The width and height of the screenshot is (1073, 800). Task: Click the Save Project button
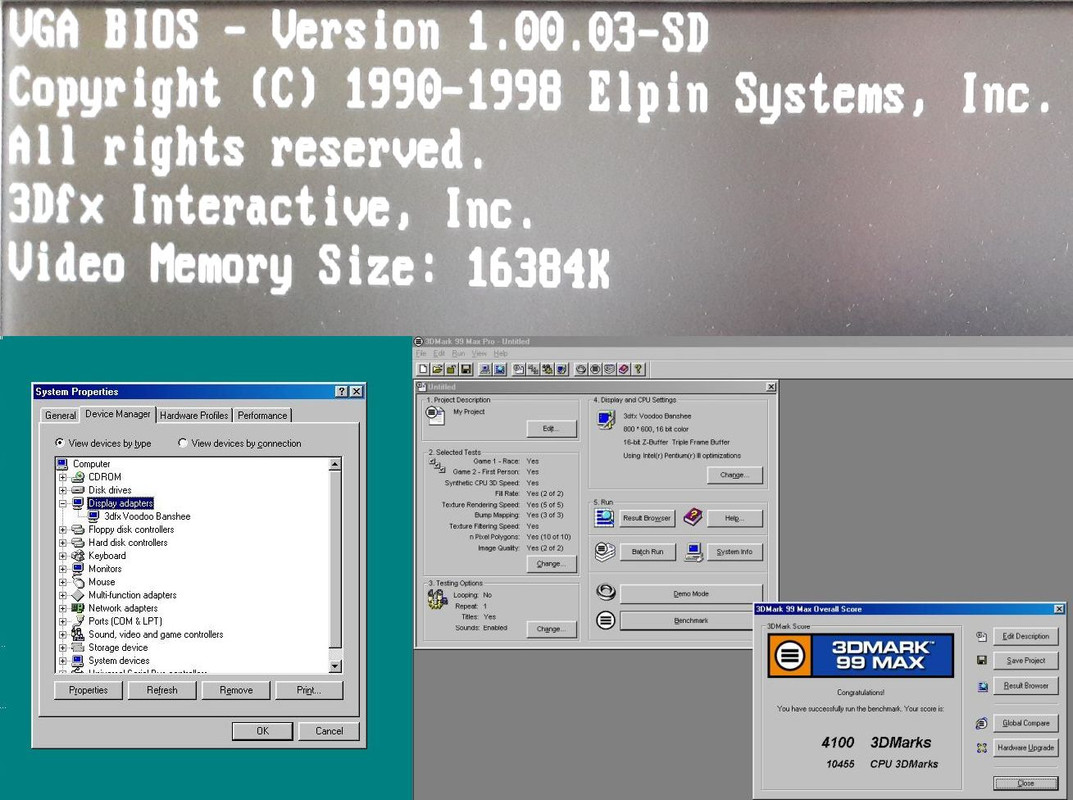point(1026,661)
